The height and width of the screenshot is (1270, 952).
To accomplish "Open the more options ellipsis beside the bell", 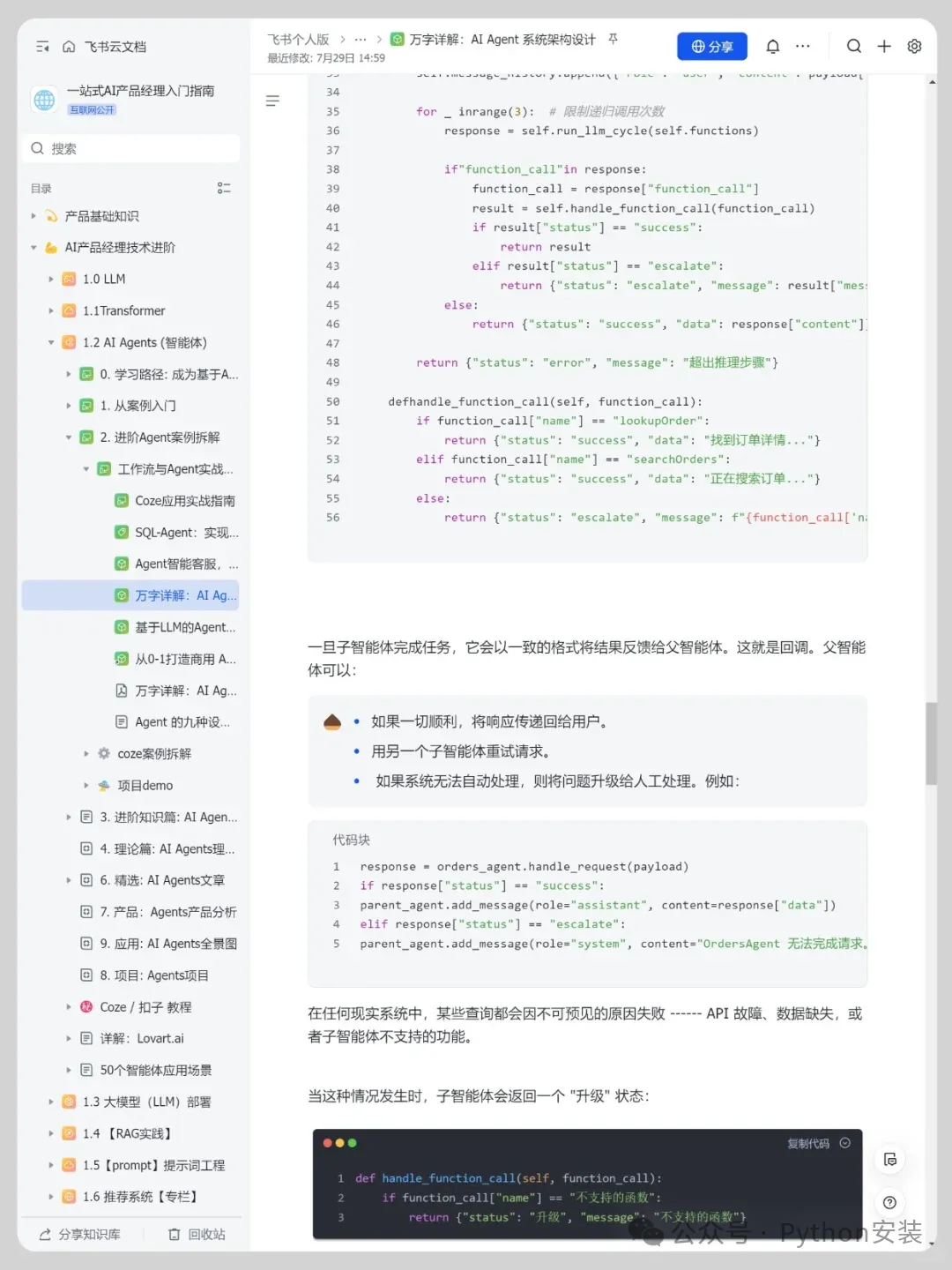I will (803, 47).
